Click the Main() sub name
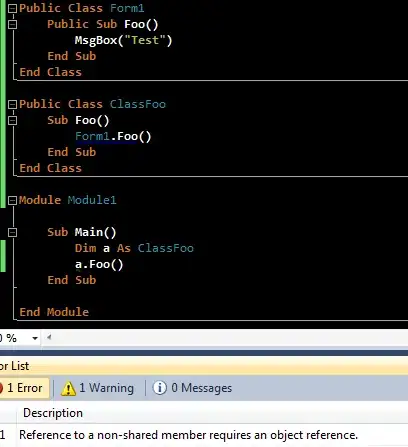 (95, 232)
